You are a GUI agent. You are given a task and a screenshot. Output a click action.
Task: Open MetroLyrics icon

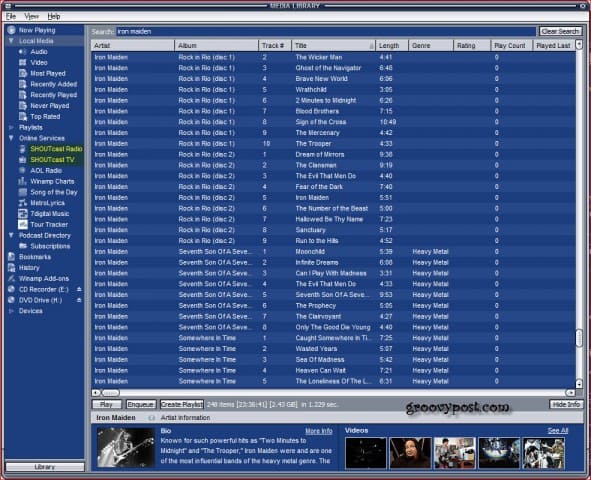click(23, 203)
